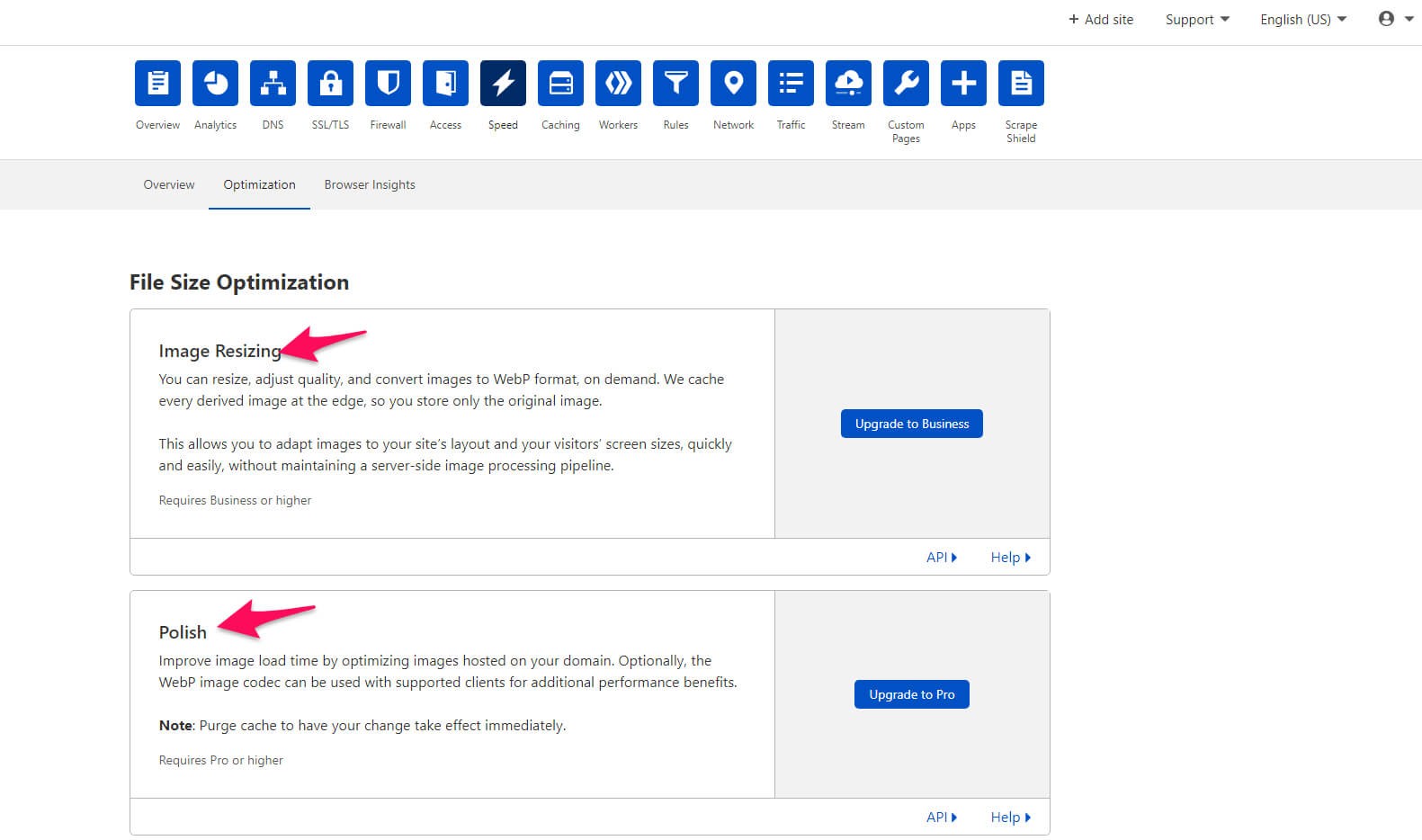Expand Help in the Polish card
Screen dimensions: 1422x840
1011,818
